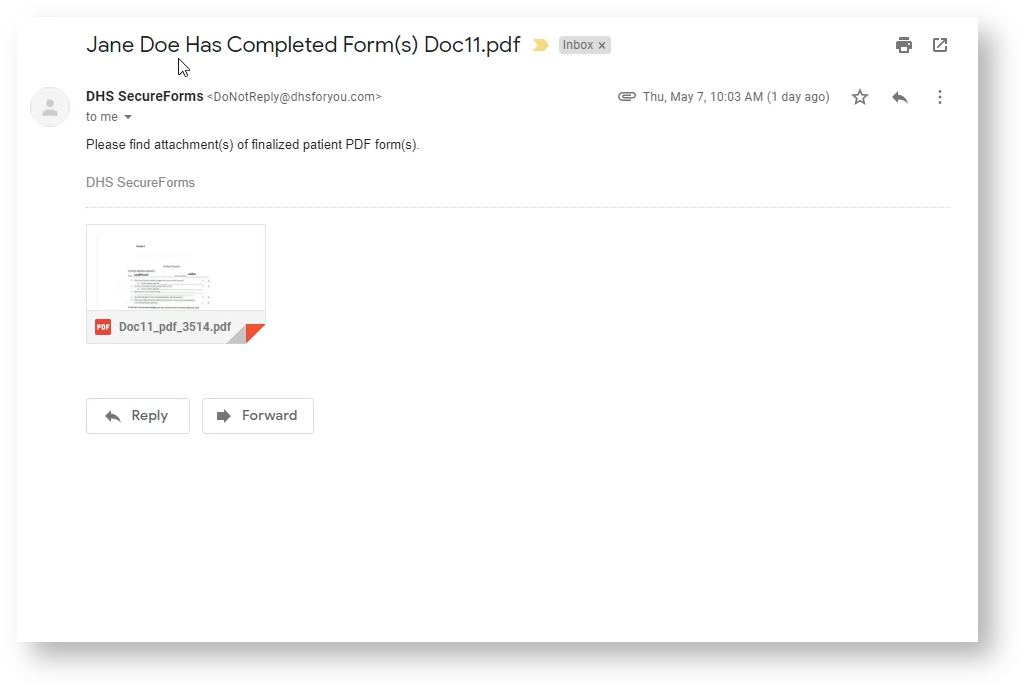Expand the 'to me' recipient details arrow

[x=128, y=117]
